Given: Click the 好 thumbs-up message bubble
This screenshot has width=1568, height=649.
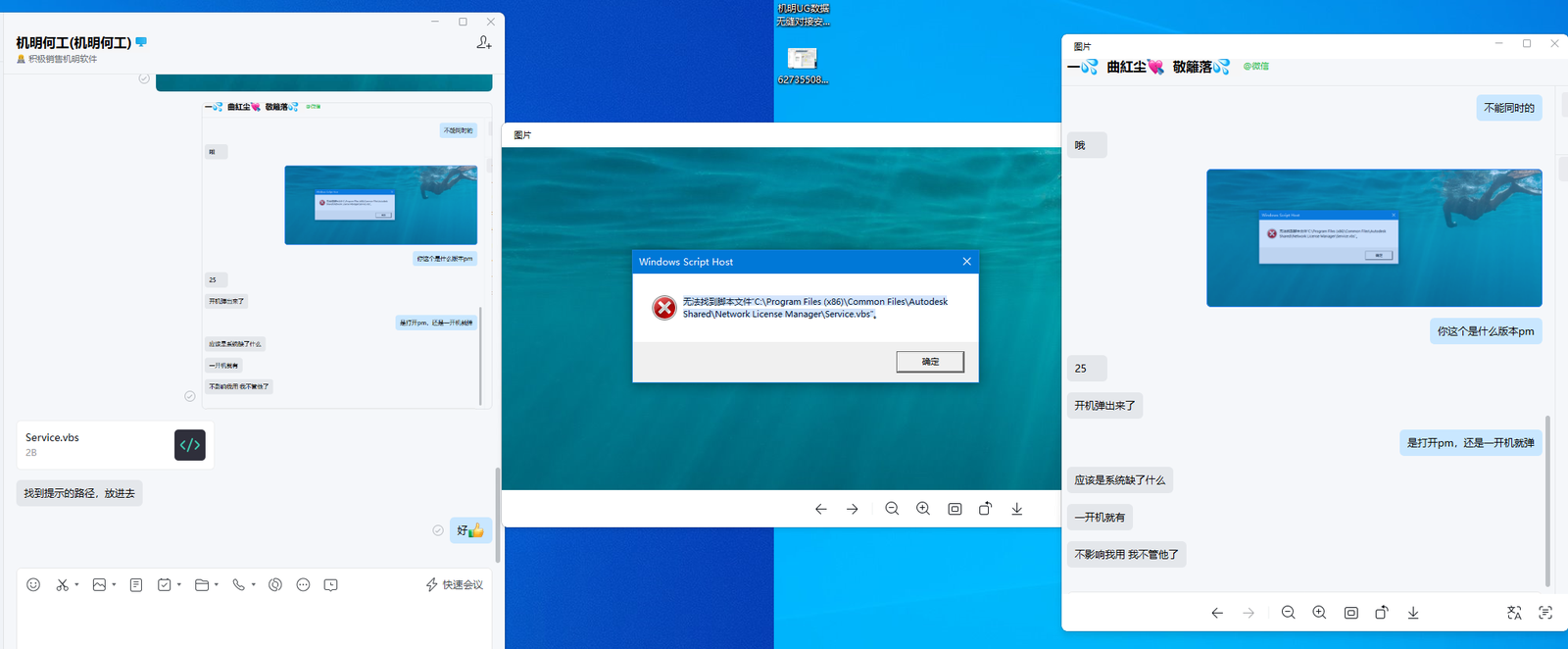Looking at the screenshot, I should point(470,530).
